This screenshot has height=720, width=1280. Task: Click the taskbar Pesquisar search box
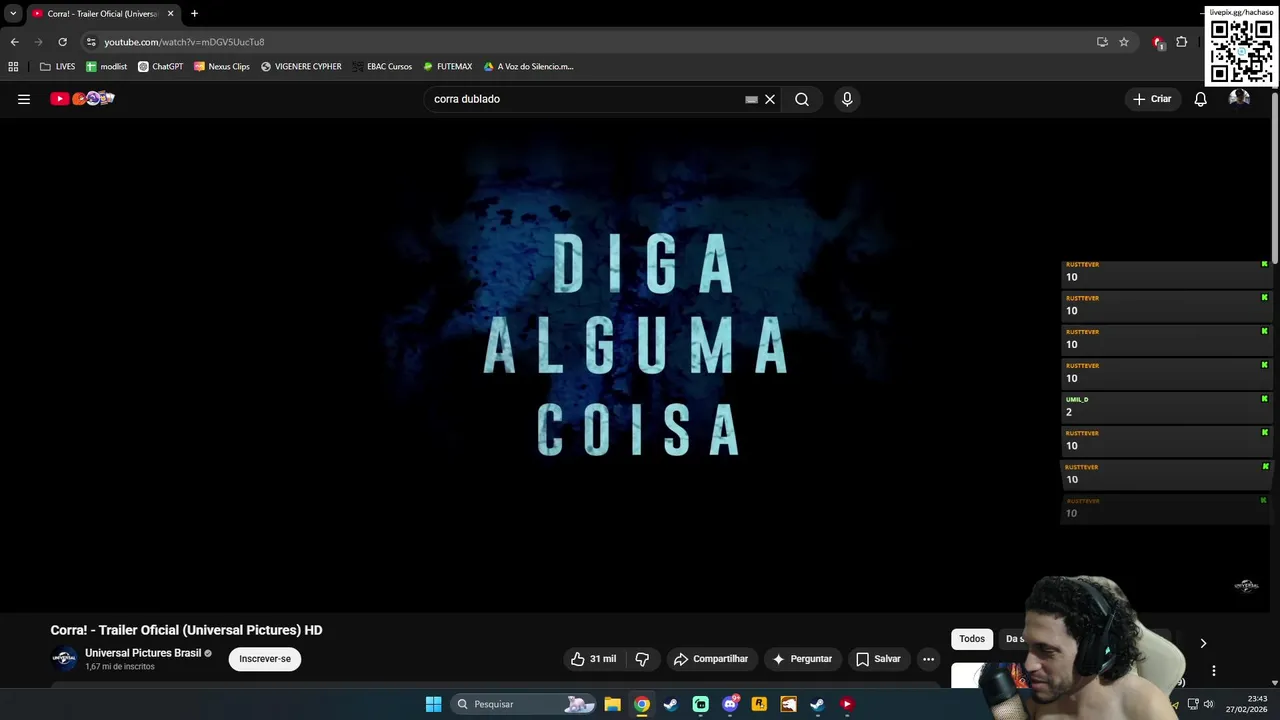tap(524, 704)
